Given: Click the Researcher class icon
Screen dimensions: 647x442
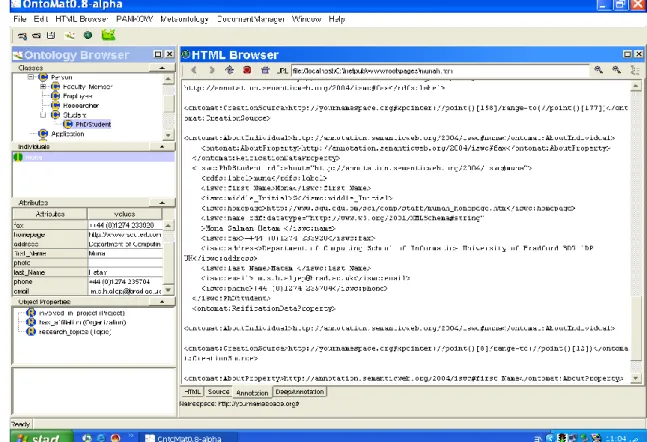Looking at the screenshot, I should (x=55, y=105).
